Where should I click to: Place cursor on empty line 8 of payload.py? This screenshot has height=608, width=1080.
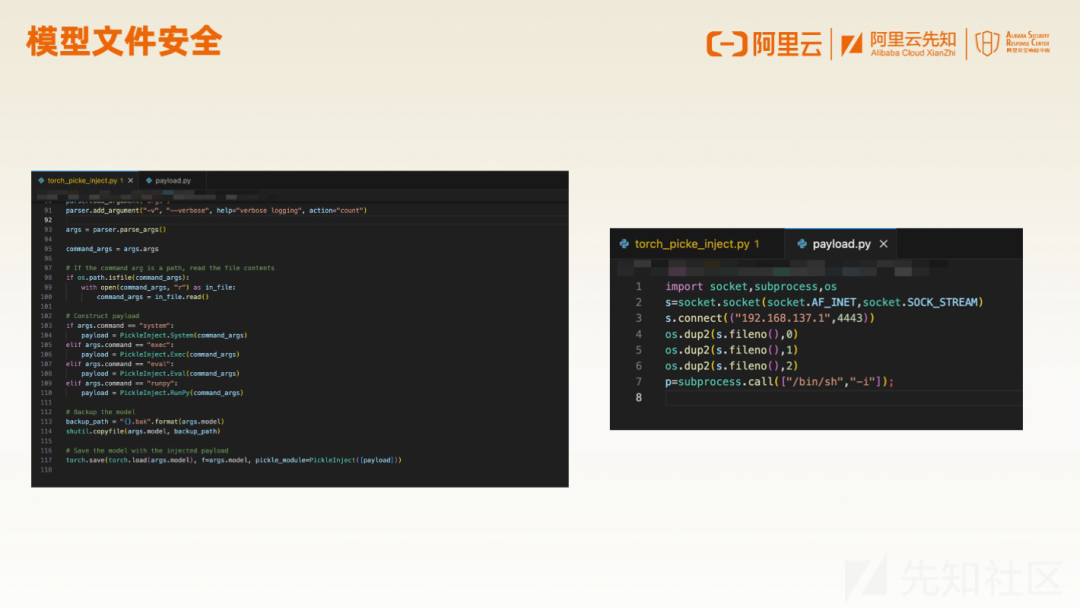click(x=843, y=397)
